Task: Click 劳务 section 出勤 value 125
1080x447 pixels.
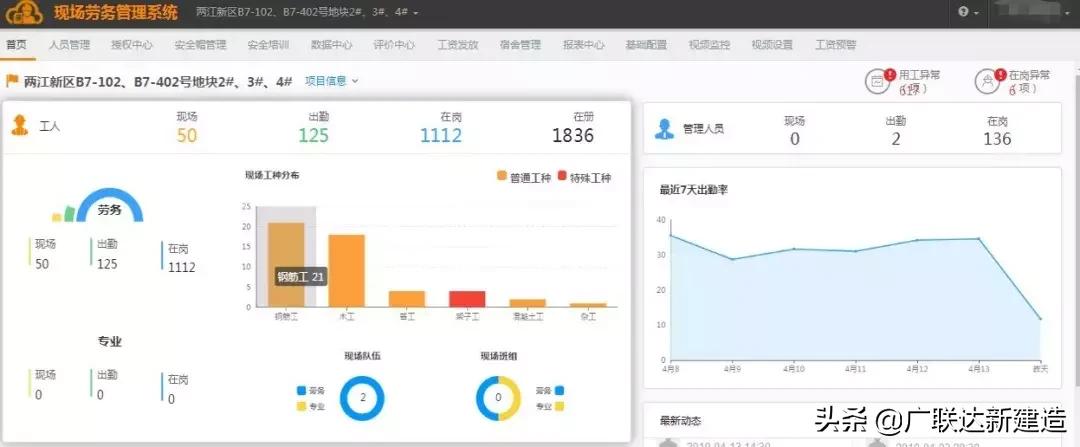Action: 107,264
